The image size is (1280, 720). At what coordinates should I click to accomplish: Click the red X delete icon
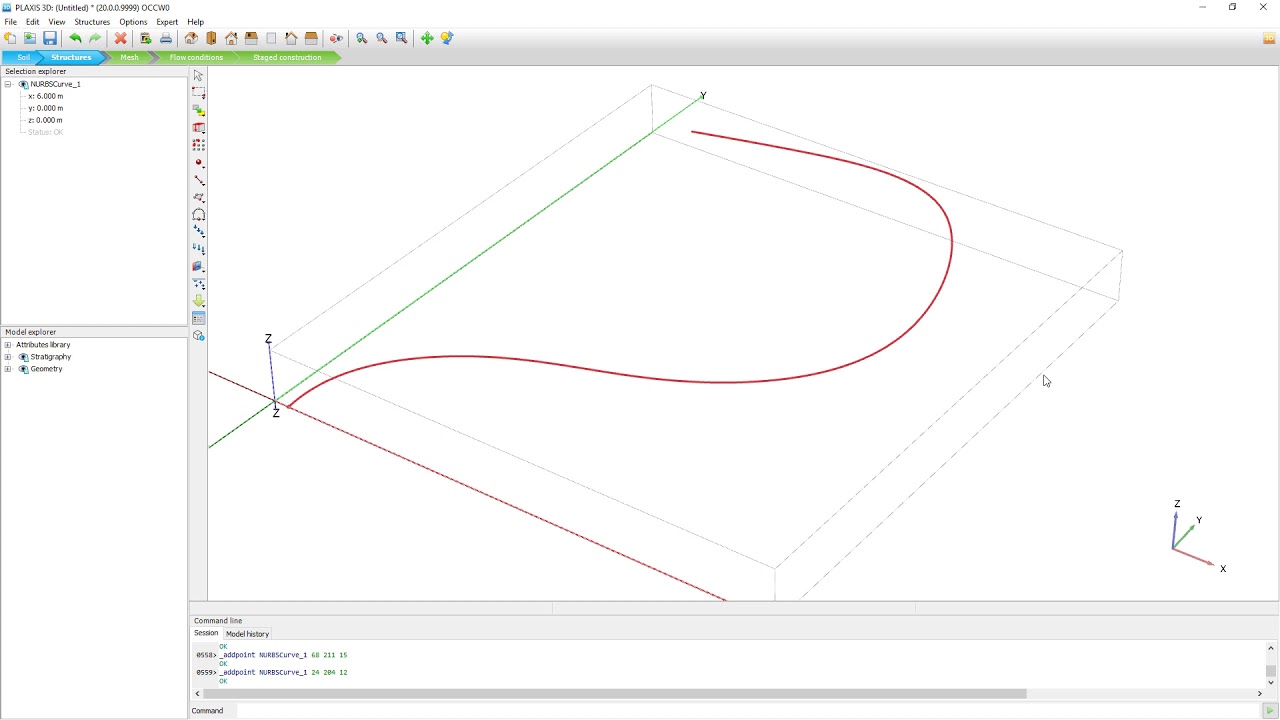[x=121, y=38]
